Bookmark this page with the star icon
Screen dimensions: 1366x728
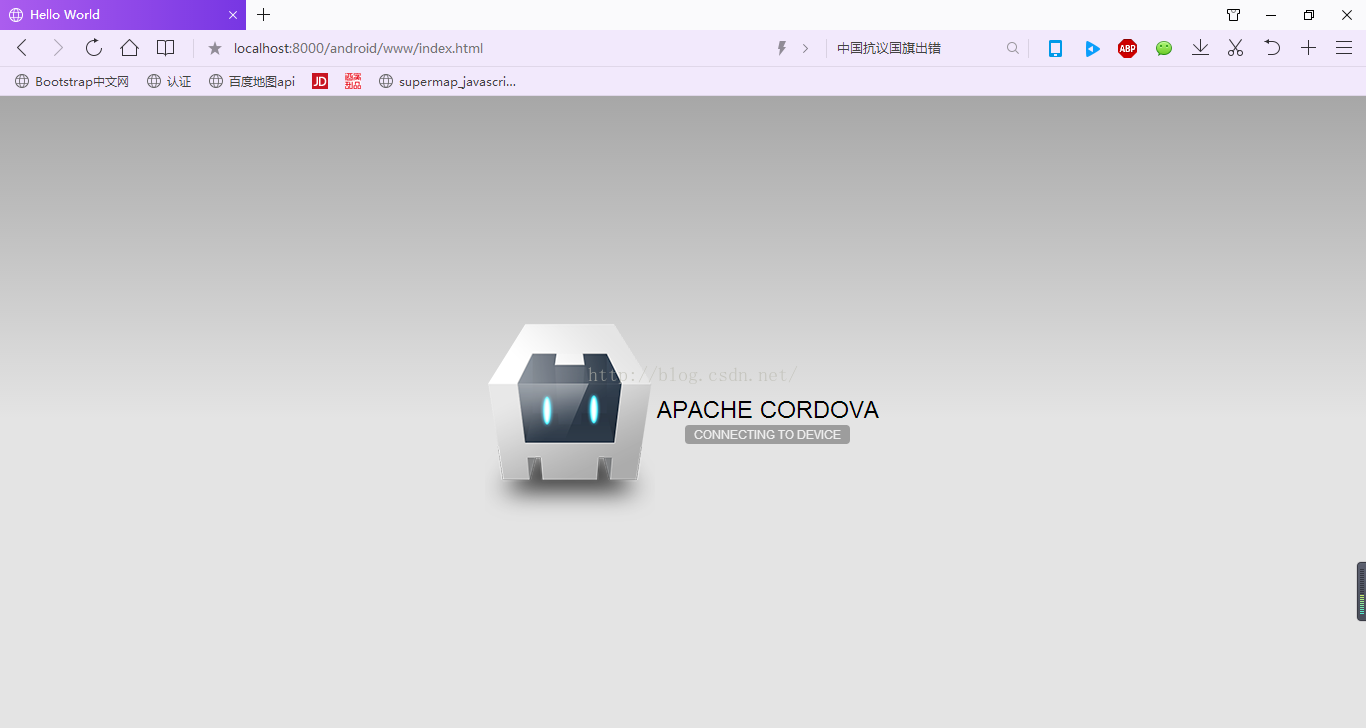tap(214, 48)
